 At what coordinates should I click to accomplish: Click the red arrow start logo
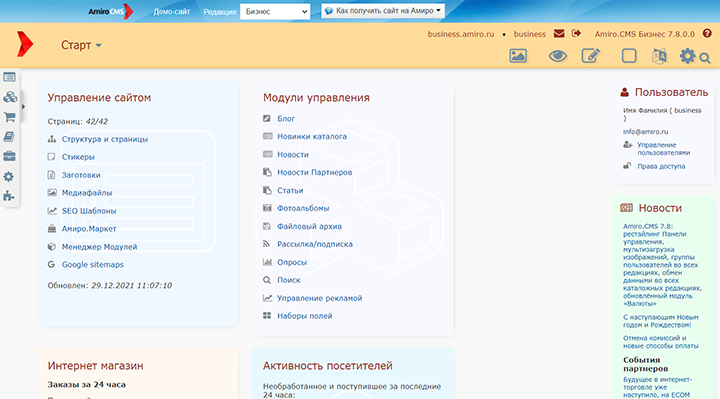(x=25, y=44)
